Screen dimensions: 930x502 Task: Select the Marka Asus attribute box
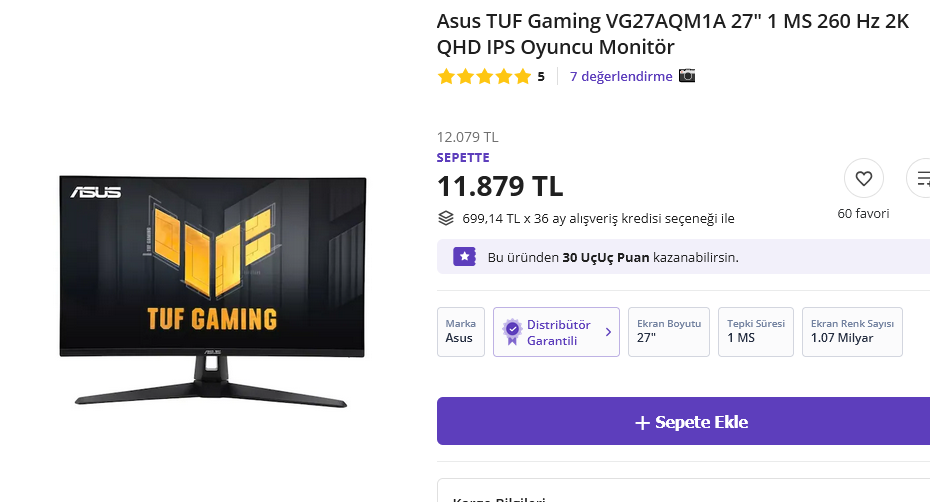pyautogui.click(x=461, y=332)
